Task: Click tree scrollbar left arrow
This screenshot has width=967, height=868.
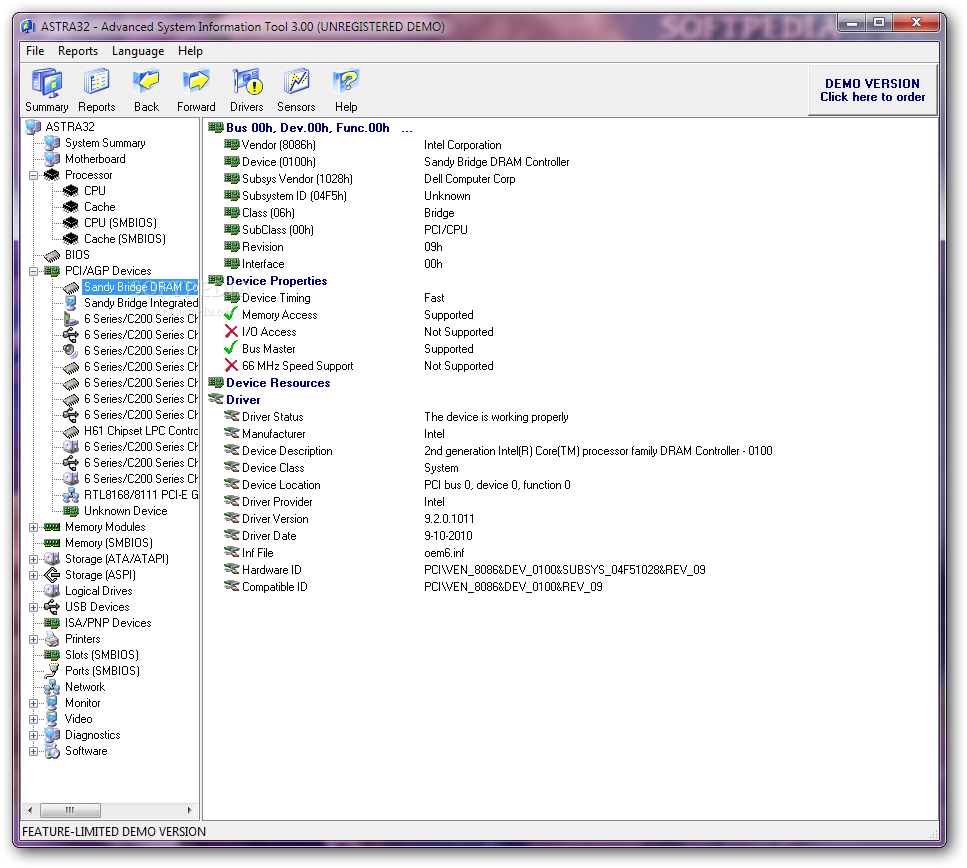Action: (30, 810)
